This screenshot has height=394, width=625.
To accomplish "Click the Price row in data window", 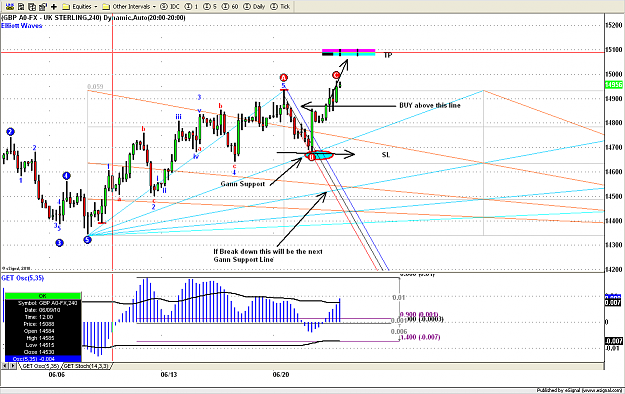I will [43, 324].
